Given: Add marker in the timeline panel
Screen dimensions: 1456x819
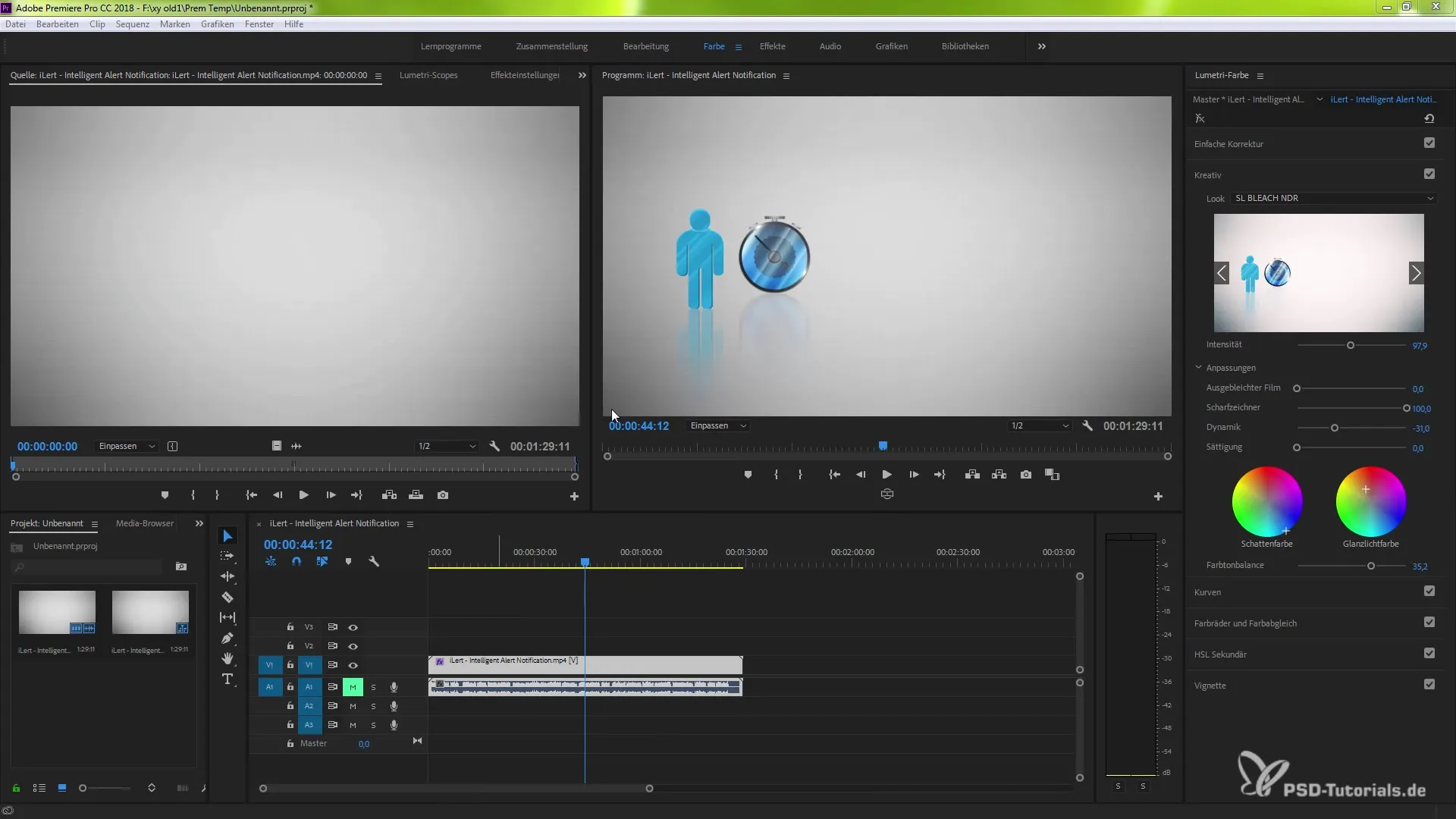Looking at the screenshot, I should 348,562.
